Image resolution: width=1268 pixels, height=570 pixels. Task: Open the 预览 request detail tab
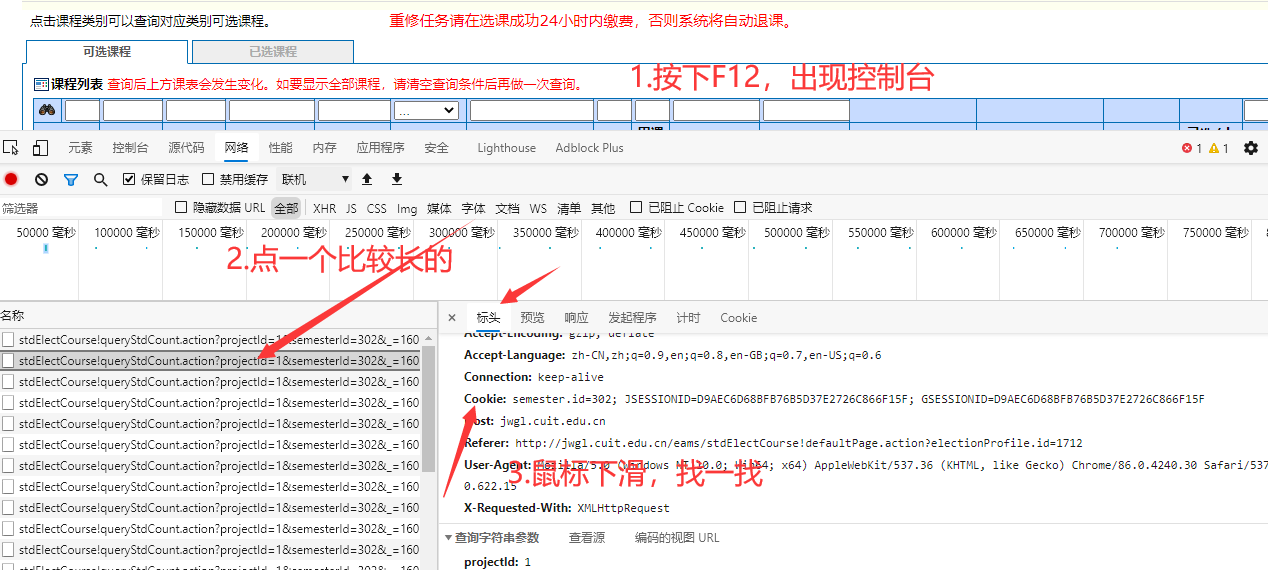533,318
